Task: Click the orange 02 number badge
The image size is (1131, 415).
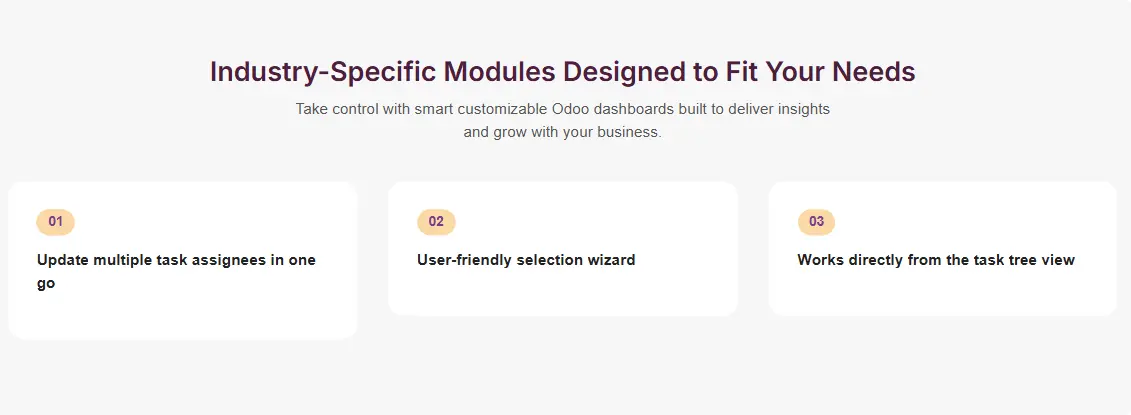Action: tap(436, 222)
